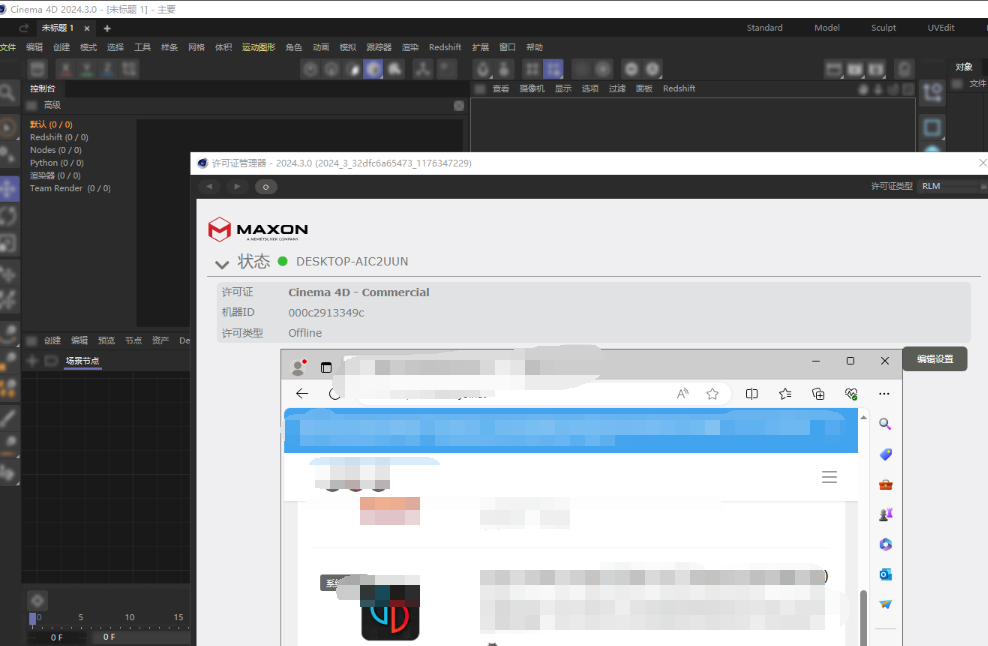Click the hierarchy node toolbar icon

[x=423, y=69]
